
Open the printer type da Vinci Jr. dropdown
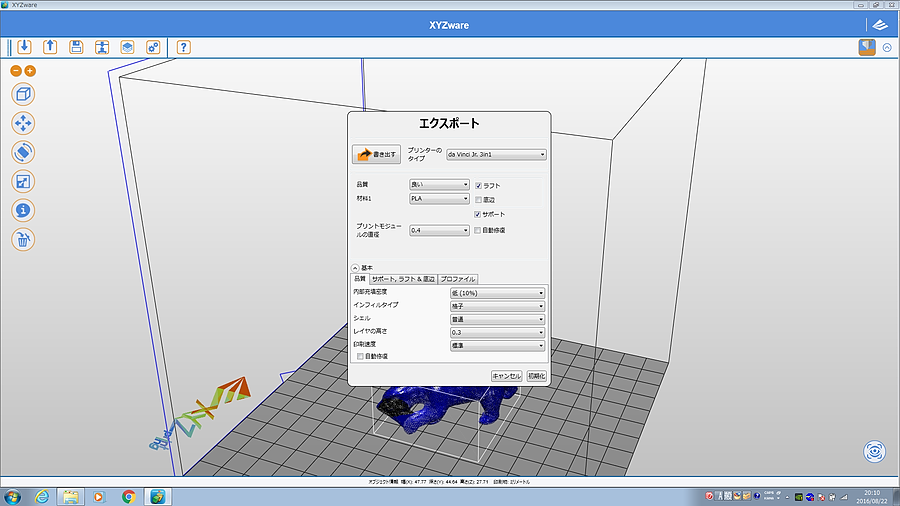pos(496,154)
